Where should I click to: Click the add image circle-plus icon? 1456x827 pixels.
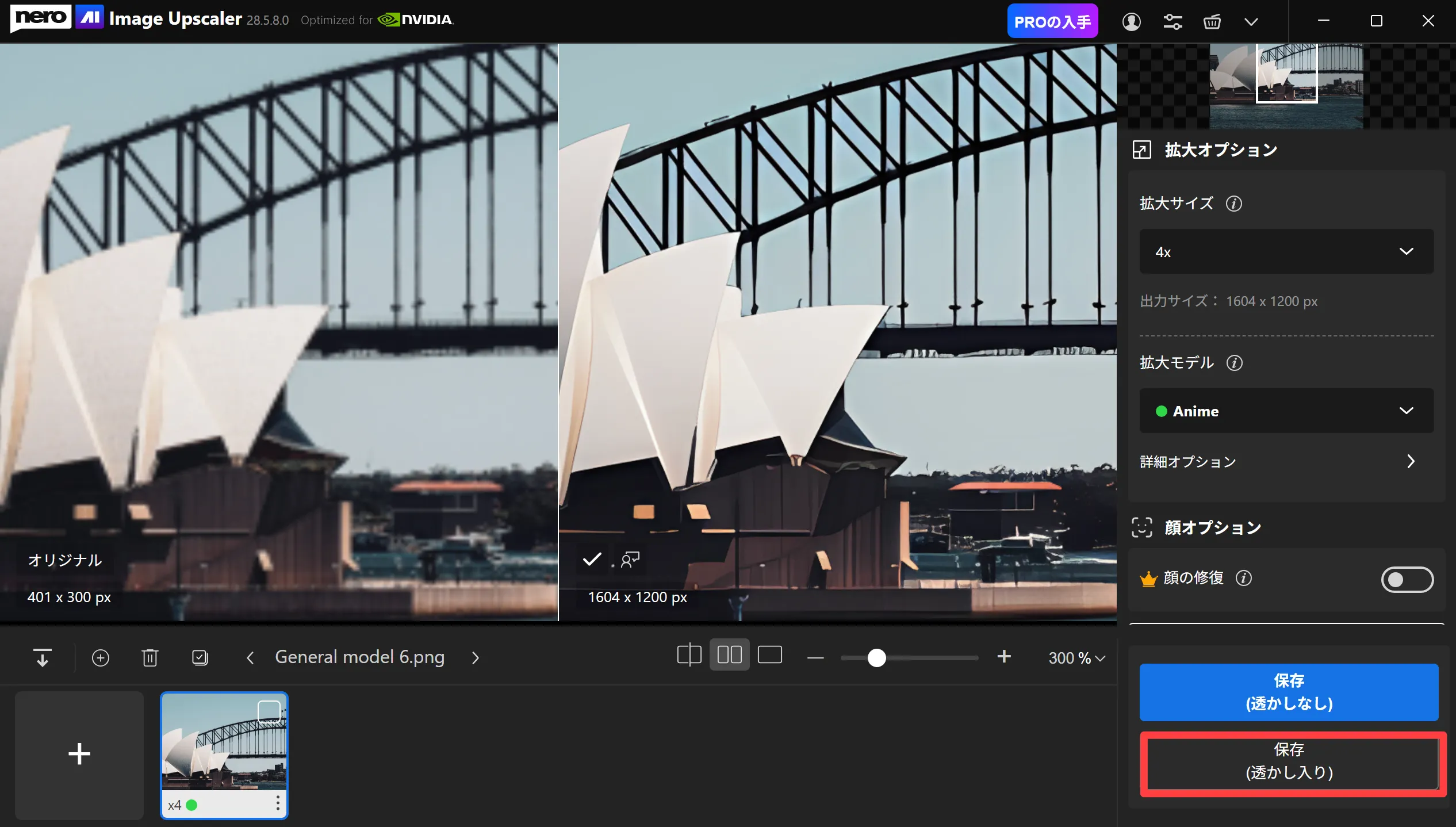tap(101, 657)
